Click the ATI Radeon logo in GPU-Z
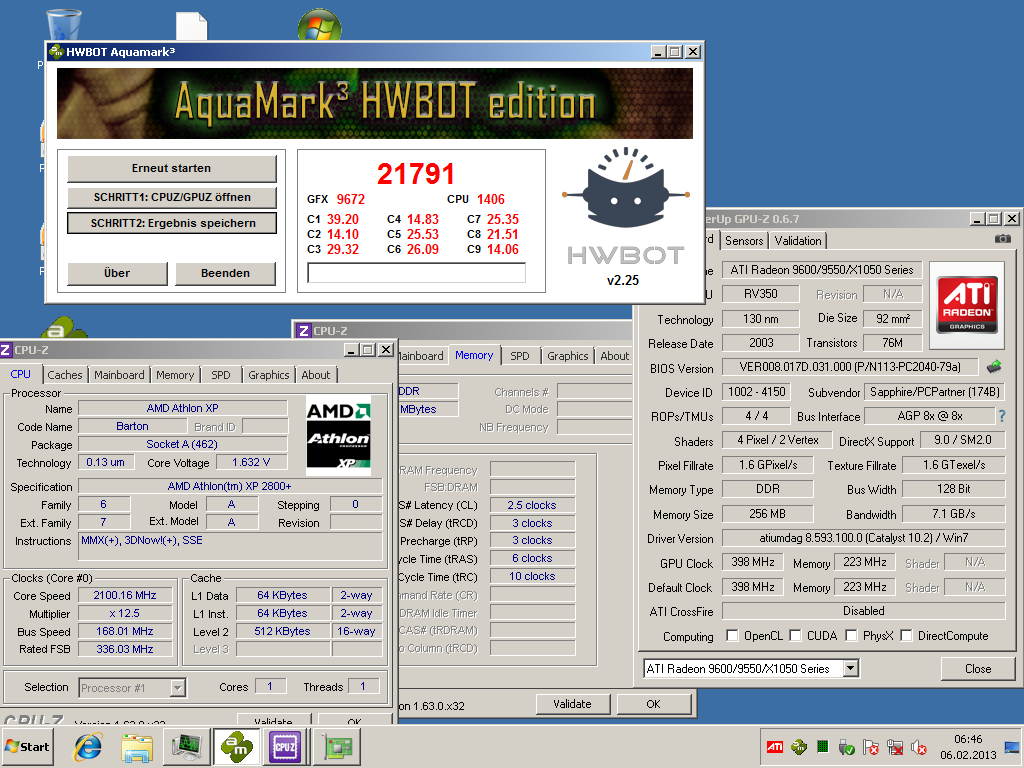Image resolution: width=1024 pixels, height=768 pixels. pos(967,304)
